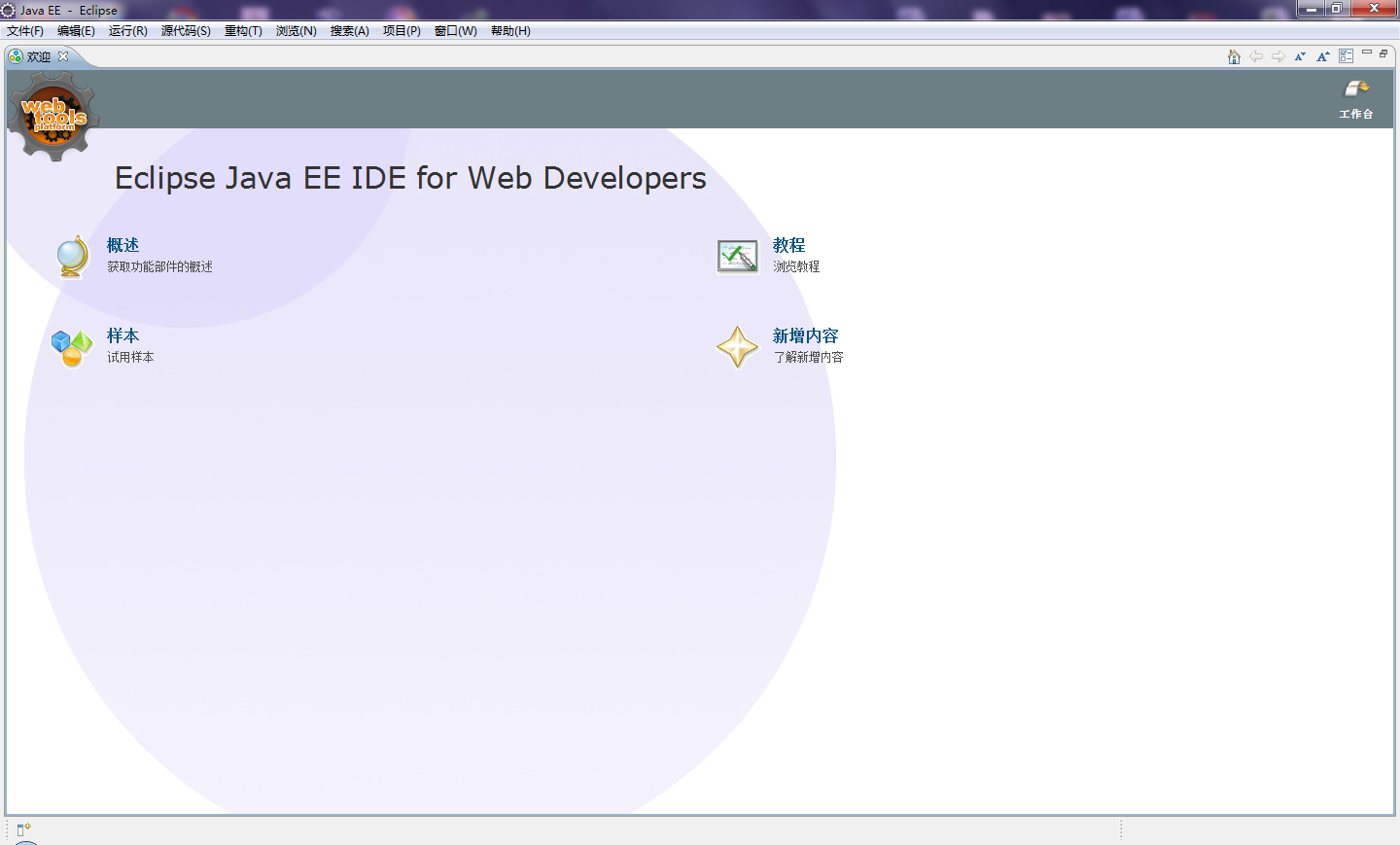Open the 窗口(W) menu
Viewport: 1400px width, 845px height.
pos(456,31)
